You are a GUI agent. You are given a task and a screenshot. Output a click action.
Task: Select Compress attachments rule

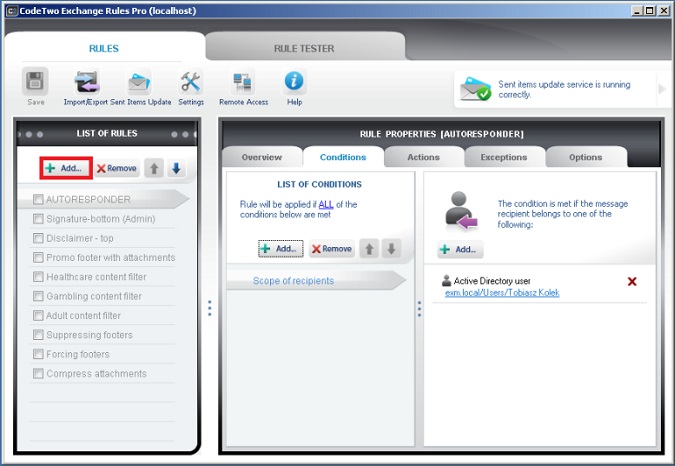pyautogui.click(x=96, y=374)
